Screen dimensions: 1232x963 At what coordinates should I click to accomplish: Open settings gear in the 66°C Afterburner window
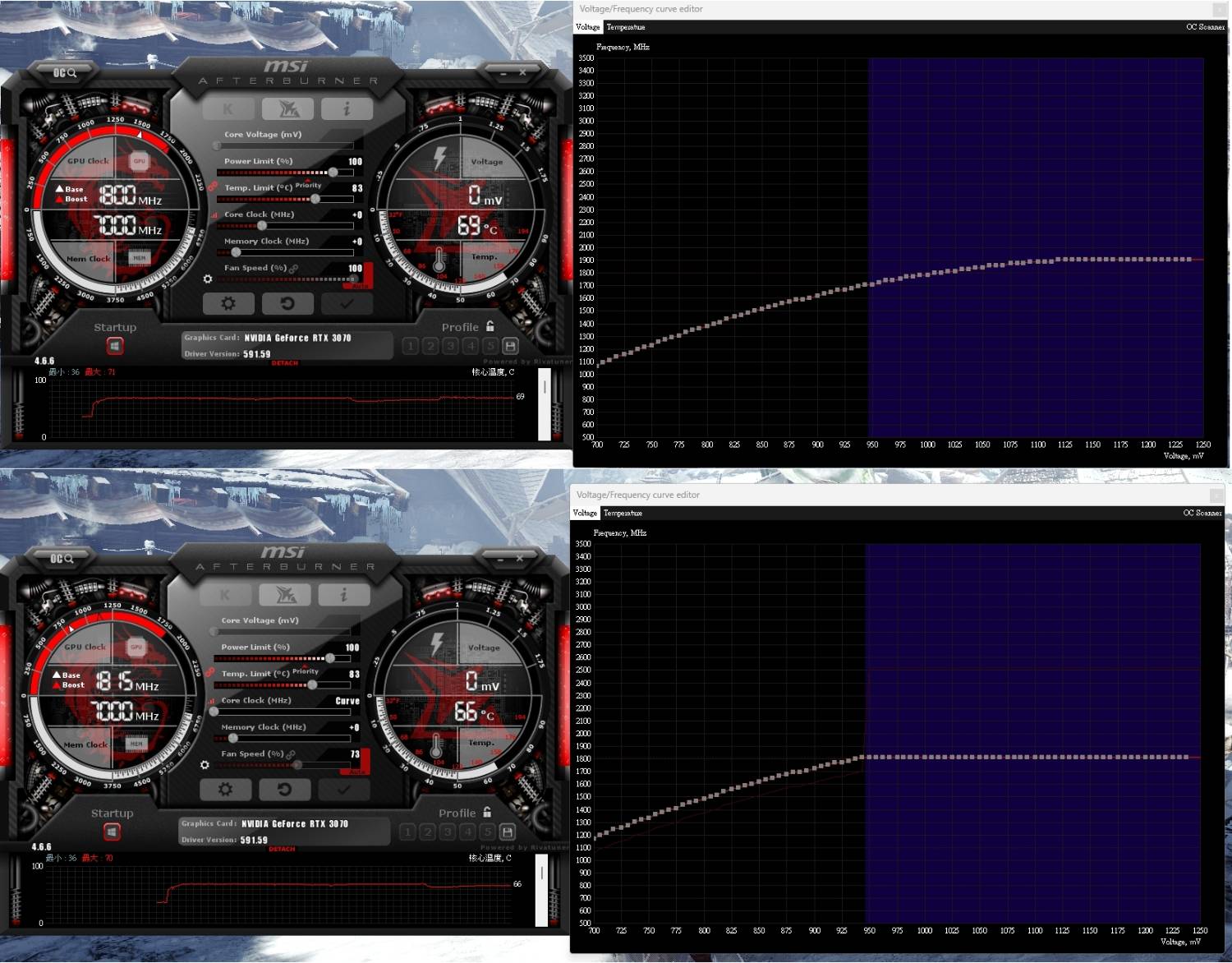pos(225,790)
